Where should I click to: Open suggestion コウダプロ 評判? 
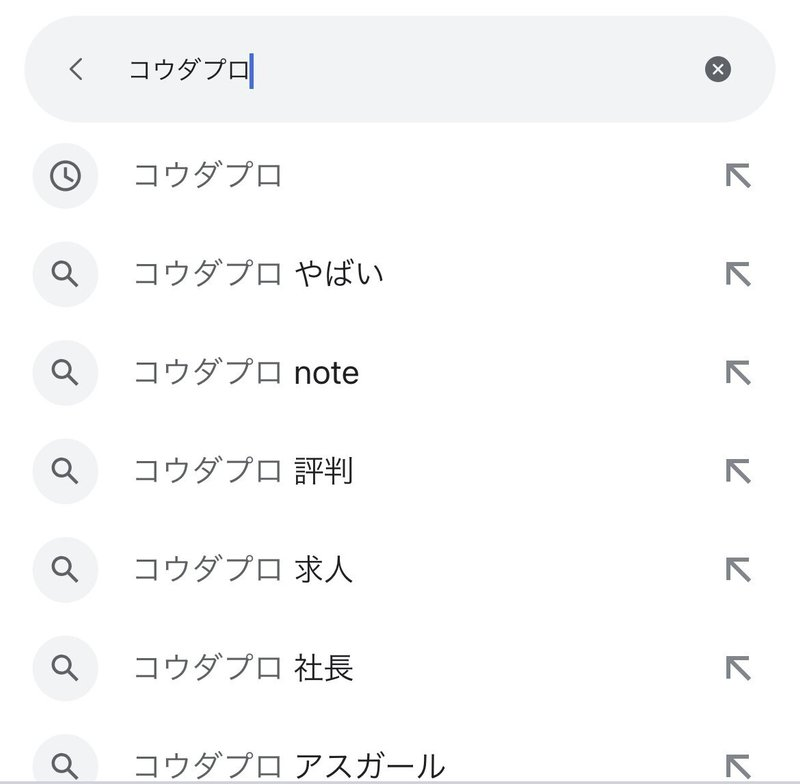243,471
